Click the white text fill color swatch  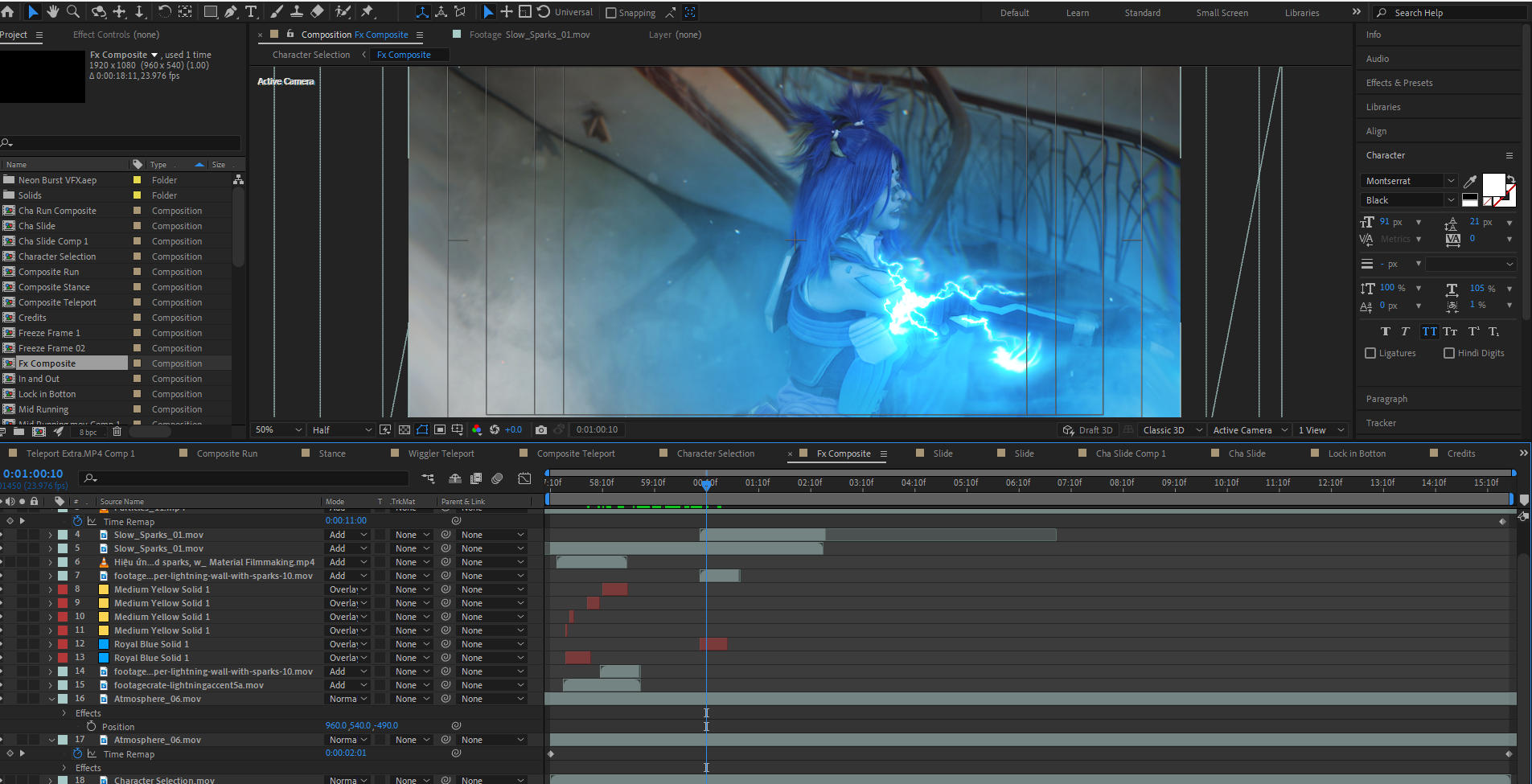[1493, 185]
